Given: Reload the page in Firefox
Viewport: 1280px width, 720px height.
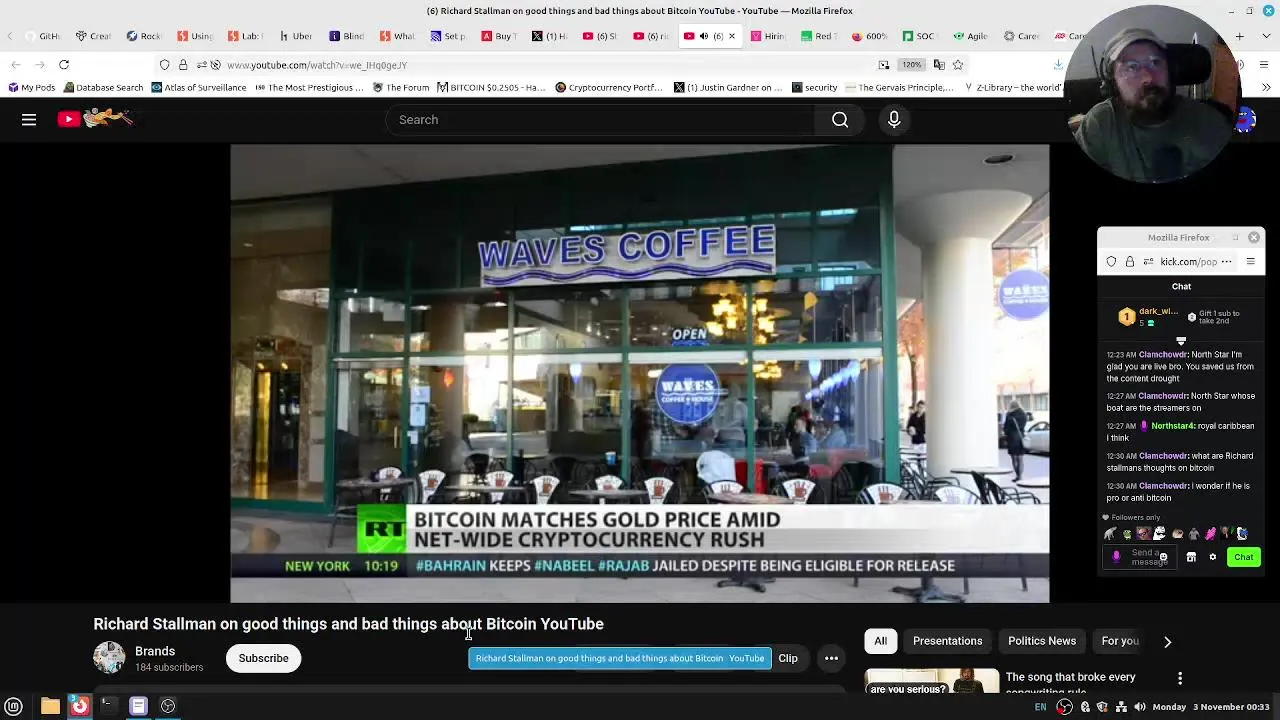Looking at the screenshot, I should (x=64, y=65).
